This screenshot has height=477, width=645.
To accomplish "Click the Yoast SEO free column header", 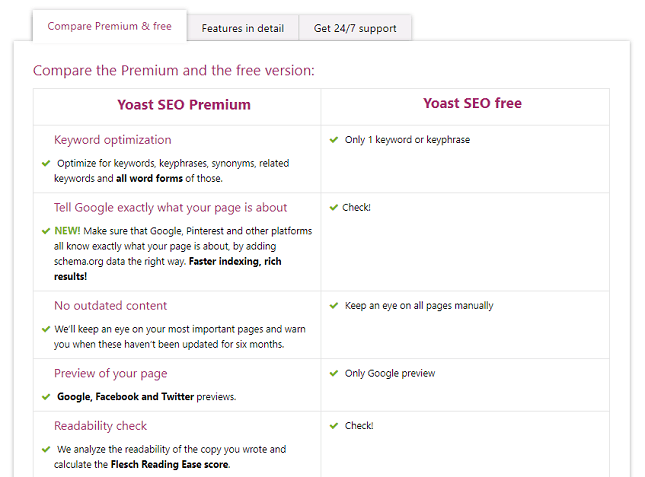I will [472, 103].
